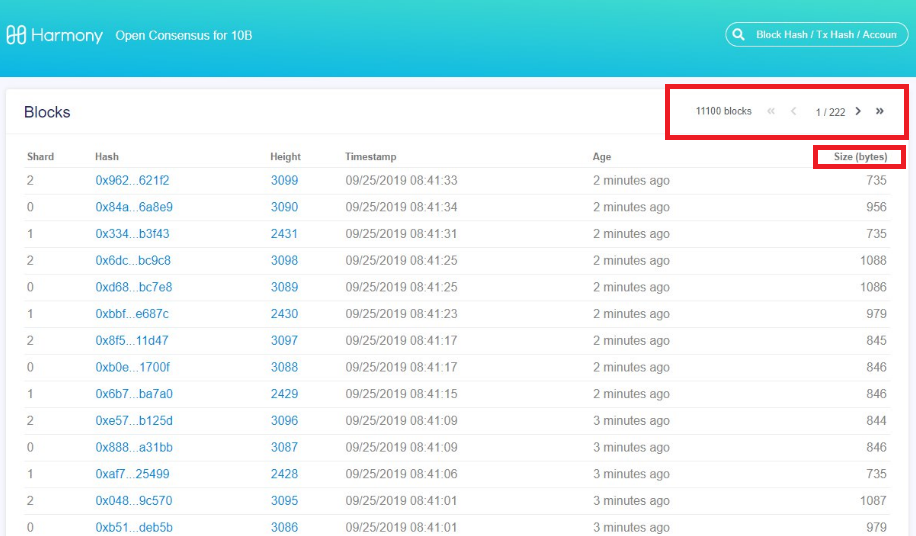Open block hash 0x8f5...11d47

click(x=131, y=340)
